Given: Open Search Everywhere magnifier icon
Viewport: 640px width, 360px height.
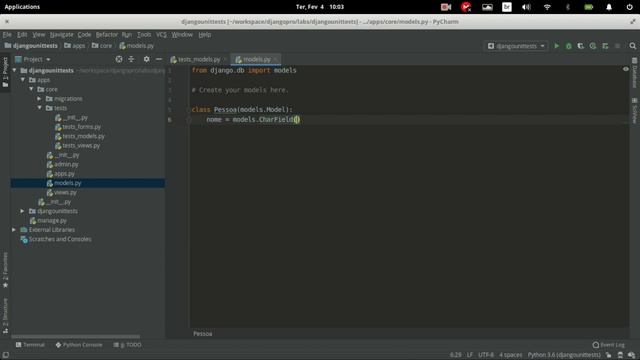Looking at the screenshot, I should [x=632, y=46].
